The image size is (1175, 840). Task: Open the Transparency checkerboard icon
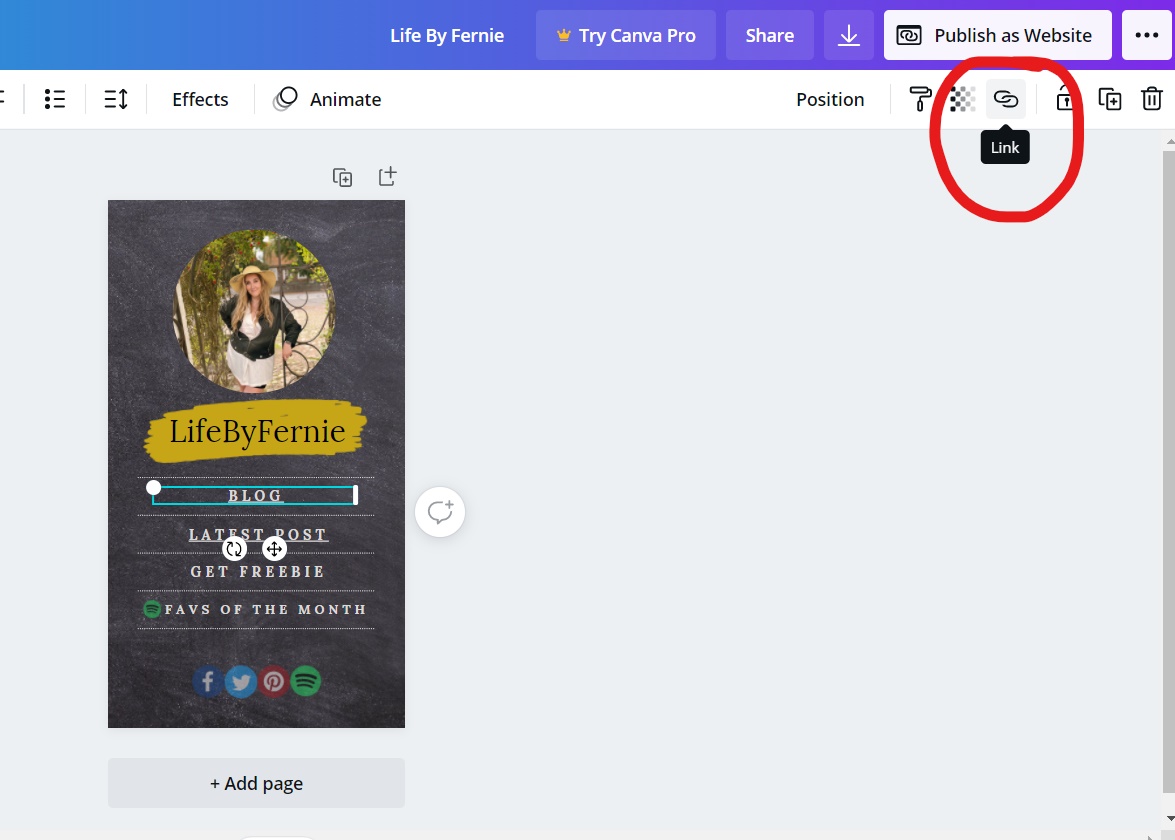(x=962, y=99)
